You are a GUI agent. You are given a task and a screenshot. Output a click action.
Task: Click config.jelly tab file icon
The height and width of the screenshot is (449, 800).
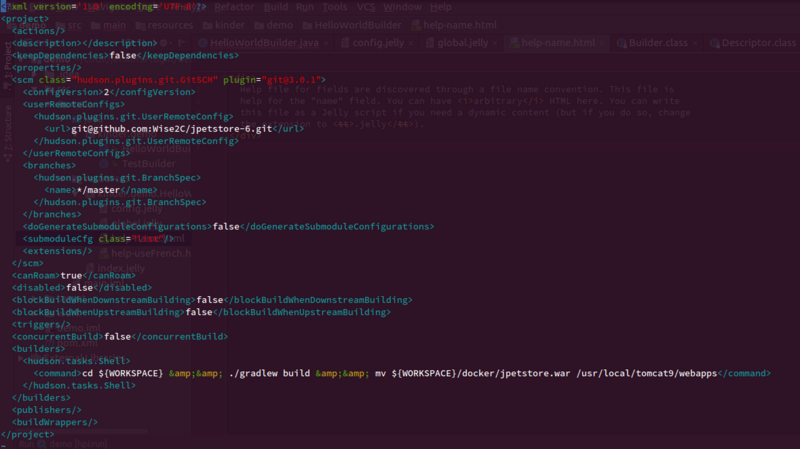(345, 43)
